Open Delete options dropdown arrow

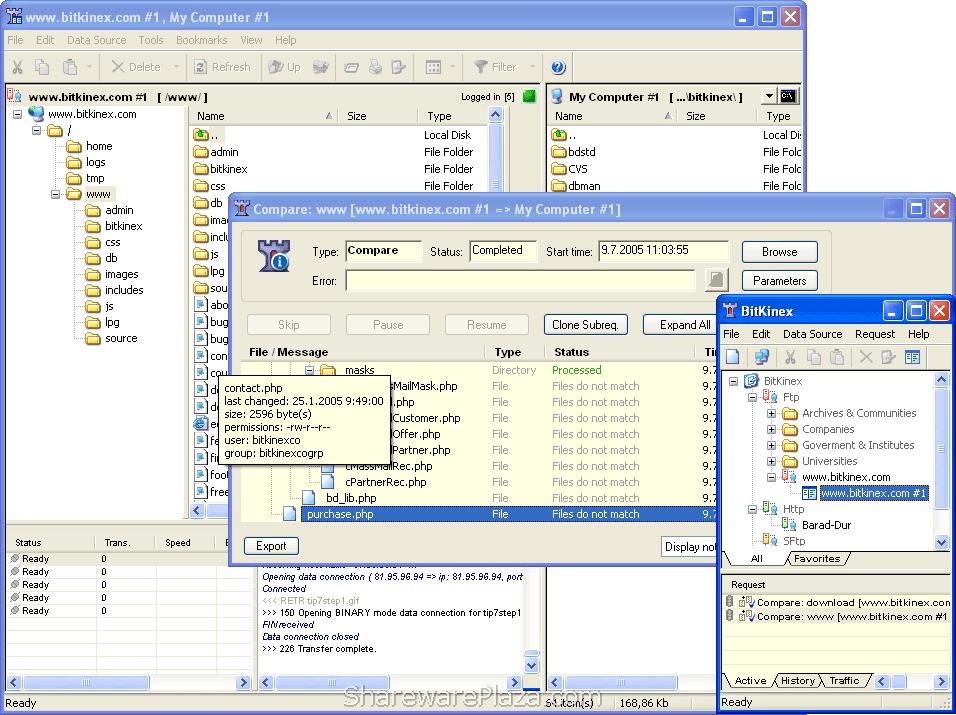click(176, 67)
